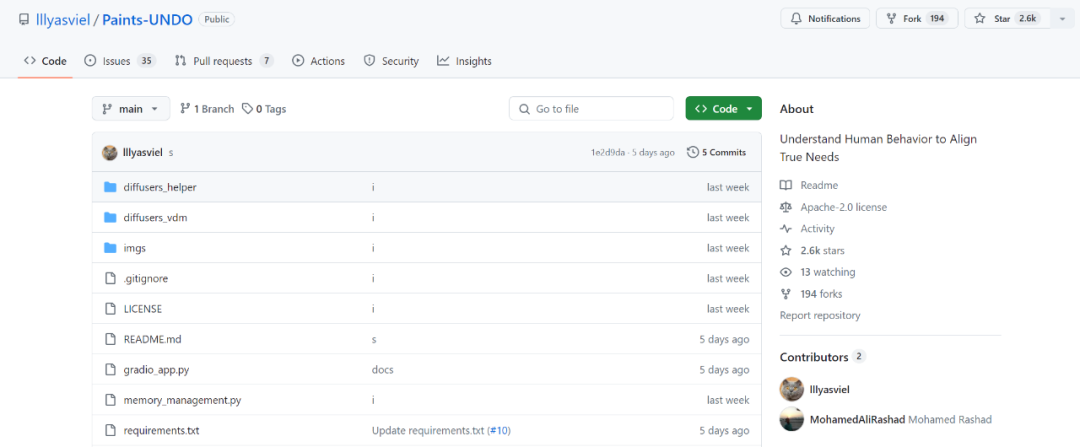Open the diffusers_vdm folder
This screenshot has height=447, width=1080.
(x=155, y=218)
